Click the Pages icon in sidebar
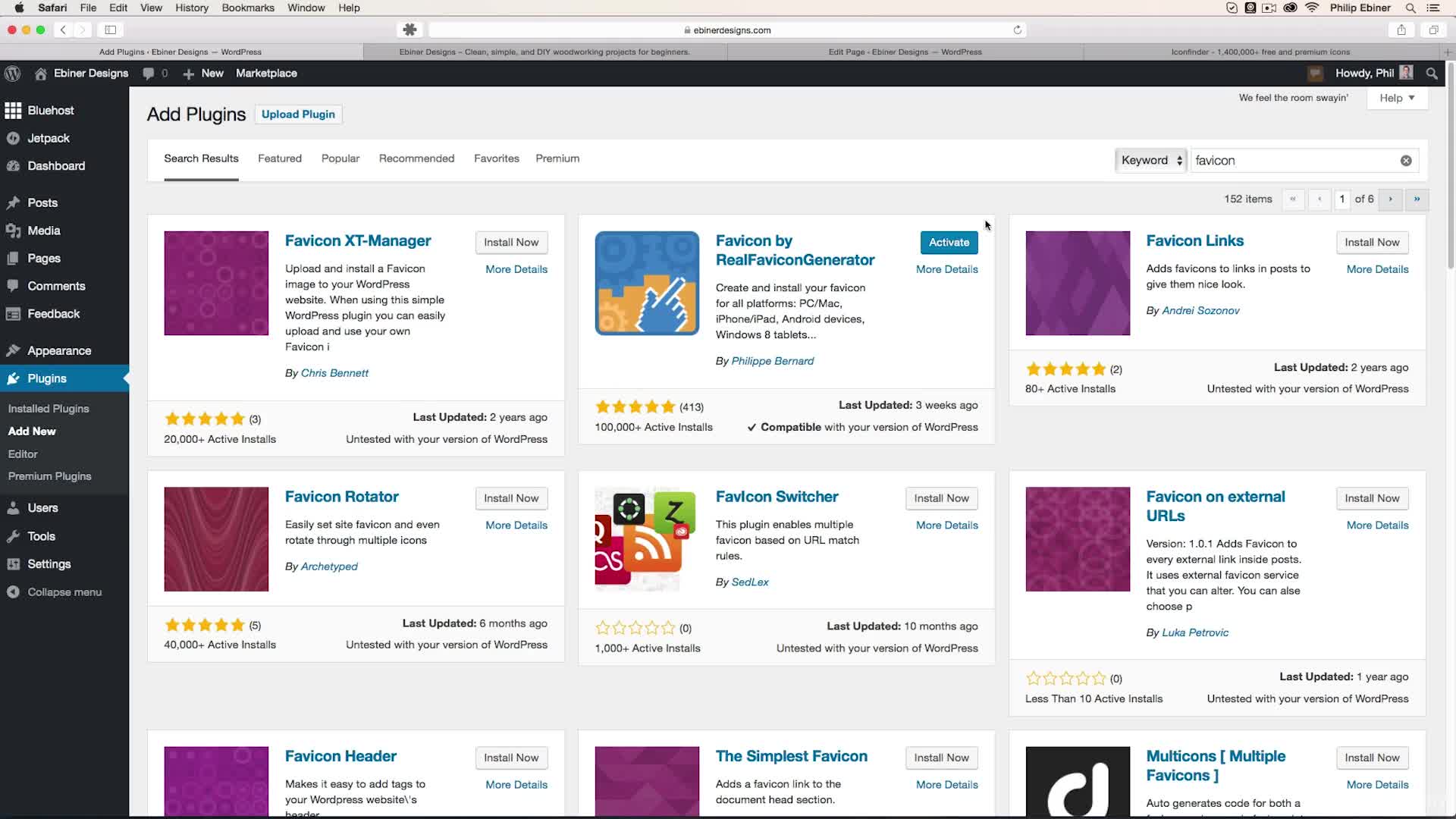Viewport: 1456px width, 819px height. [13, 259]
